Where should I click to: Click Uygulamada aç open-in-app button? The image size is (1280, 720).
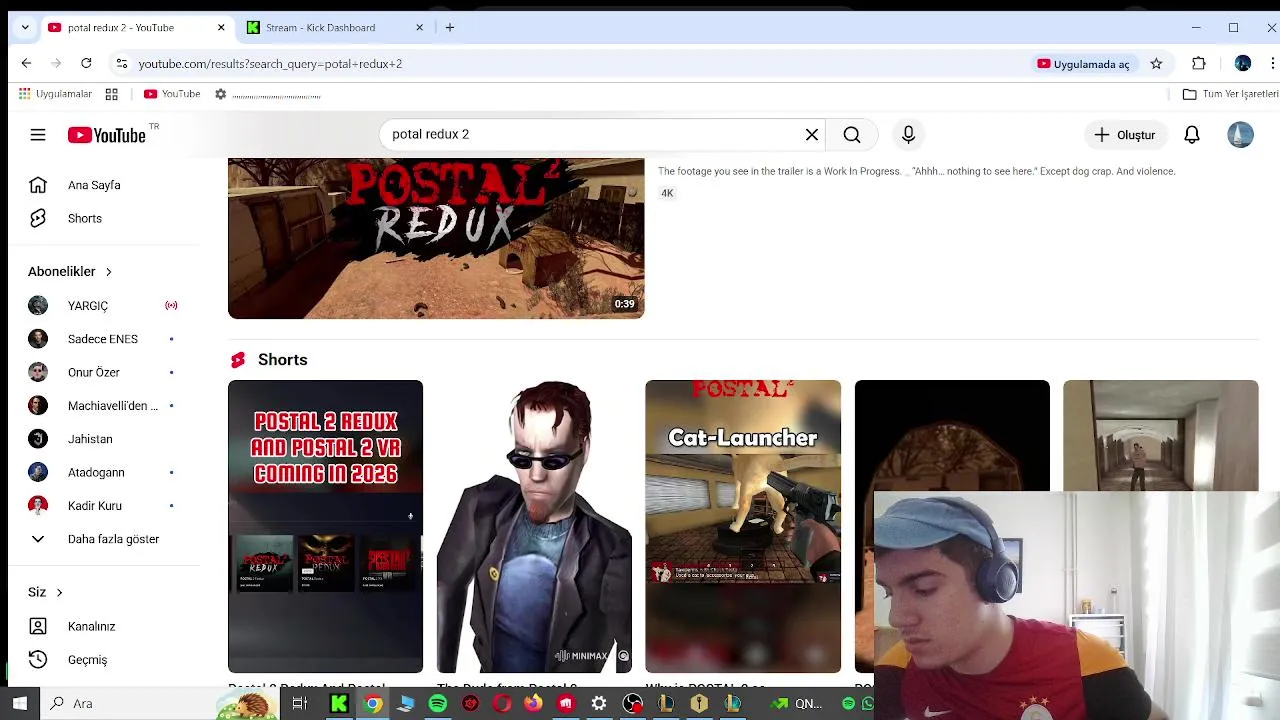[1083, 64]
